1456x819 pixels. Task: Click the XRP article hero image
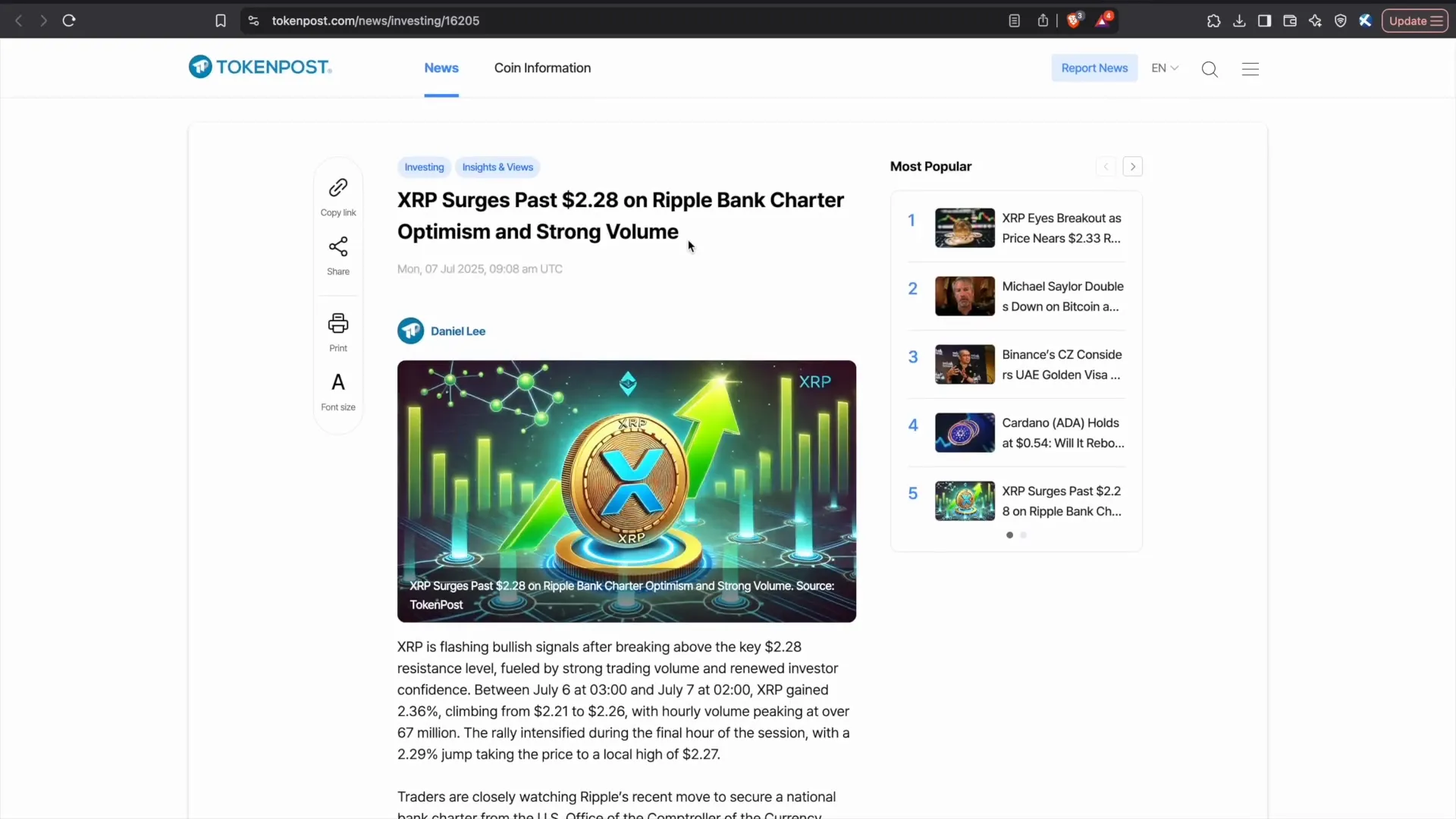pyautogui.click(x=626, y=491)
